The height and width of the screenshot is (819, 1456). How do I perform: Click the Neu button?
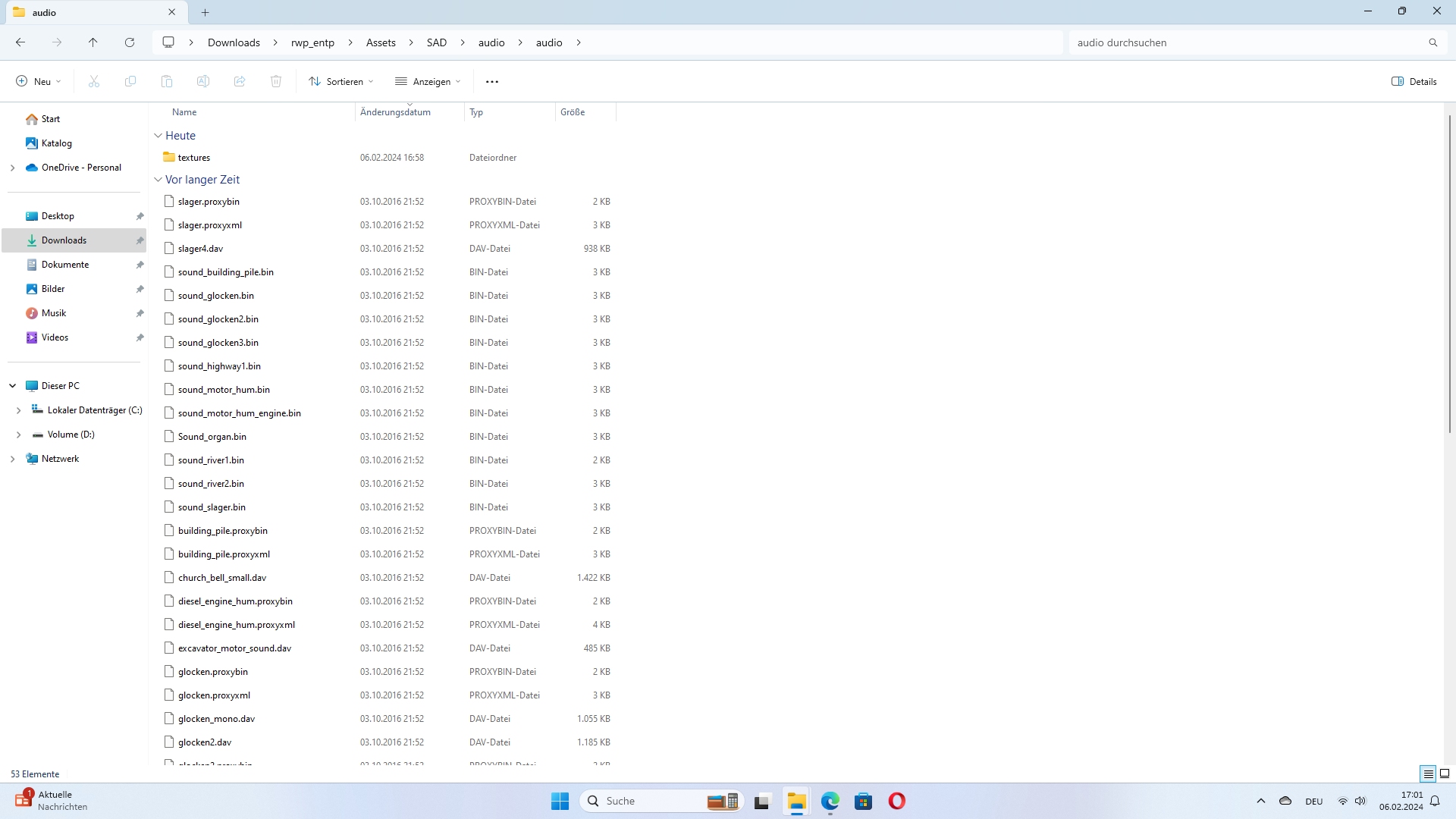coord(38,81)
